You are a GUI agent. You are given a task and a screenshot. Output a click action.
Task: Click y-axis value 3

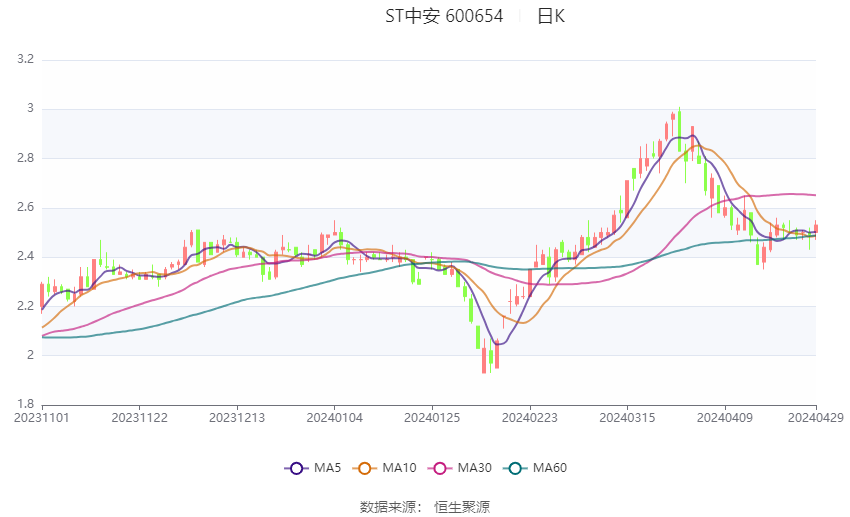pyautogui.click(x=30, y=108)
